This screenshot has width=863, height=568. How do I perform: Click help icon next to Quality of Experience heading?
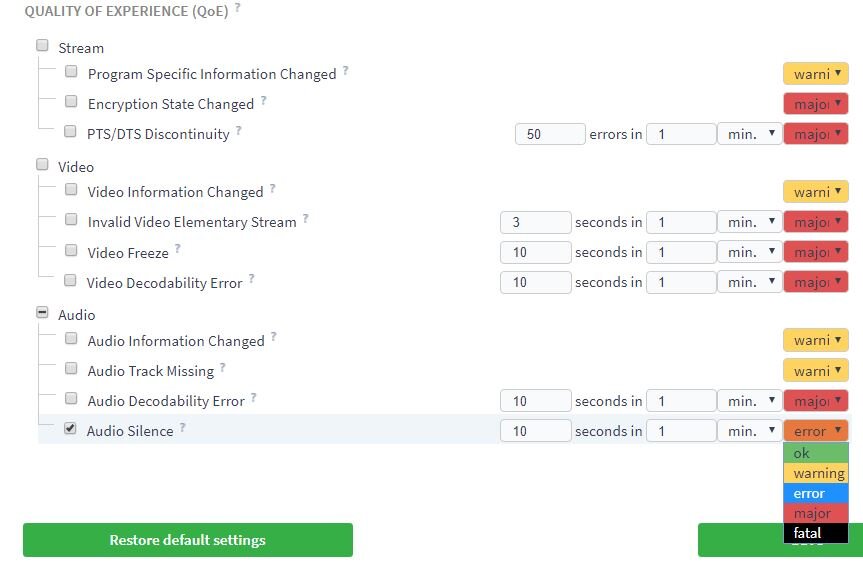[x=238, y=8]
